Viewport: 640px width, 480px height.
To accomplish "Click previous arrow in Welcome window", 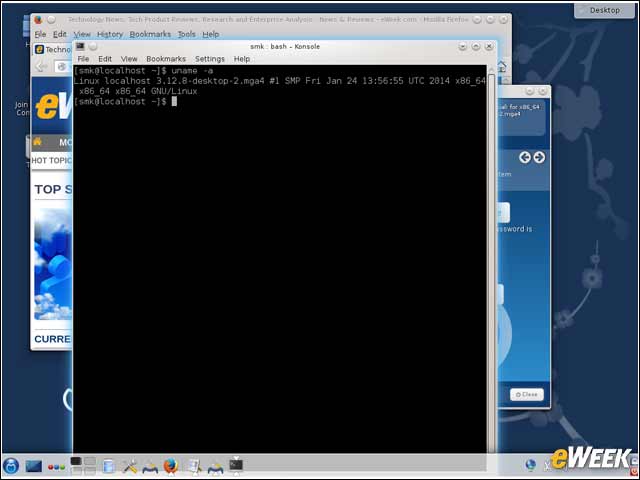I will [524, 157].
